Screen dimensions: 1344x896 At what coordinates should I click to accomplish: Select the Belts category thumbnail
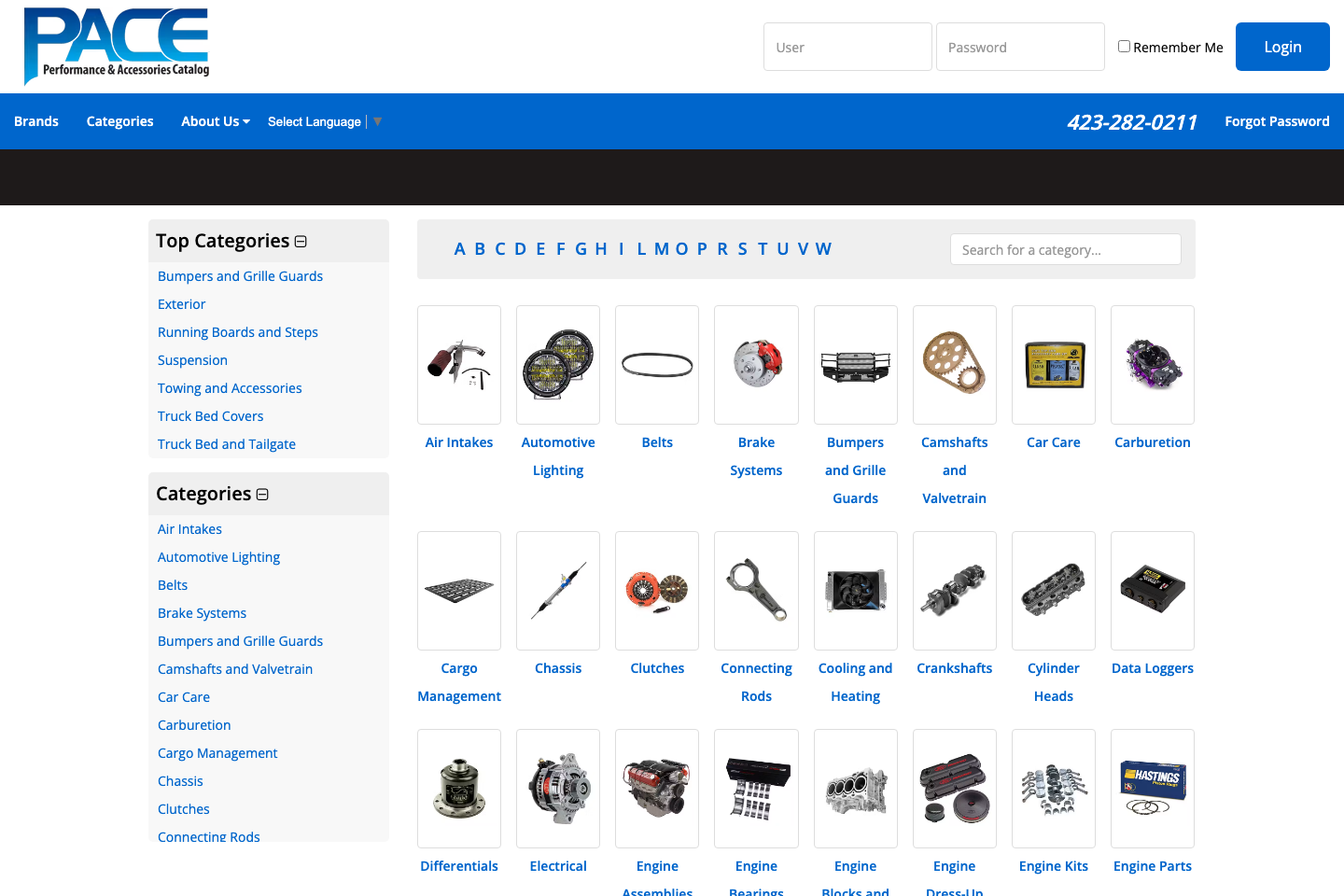(x=657, y=365)
